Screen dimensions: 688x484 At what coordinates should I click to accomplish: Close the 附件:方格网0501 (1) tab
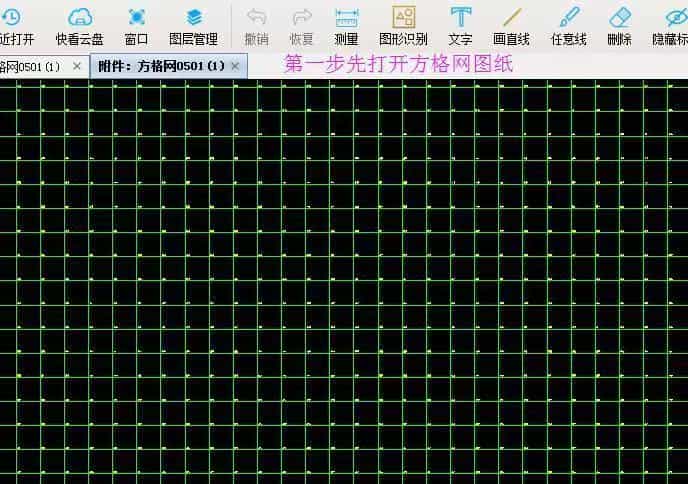235,66
